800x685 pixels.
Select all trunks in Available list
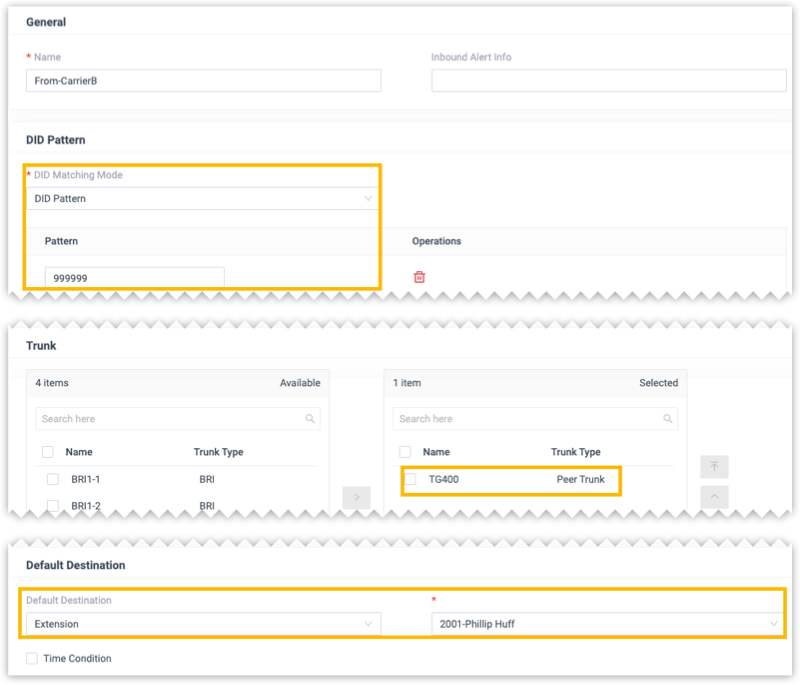[x=48, y=452]
